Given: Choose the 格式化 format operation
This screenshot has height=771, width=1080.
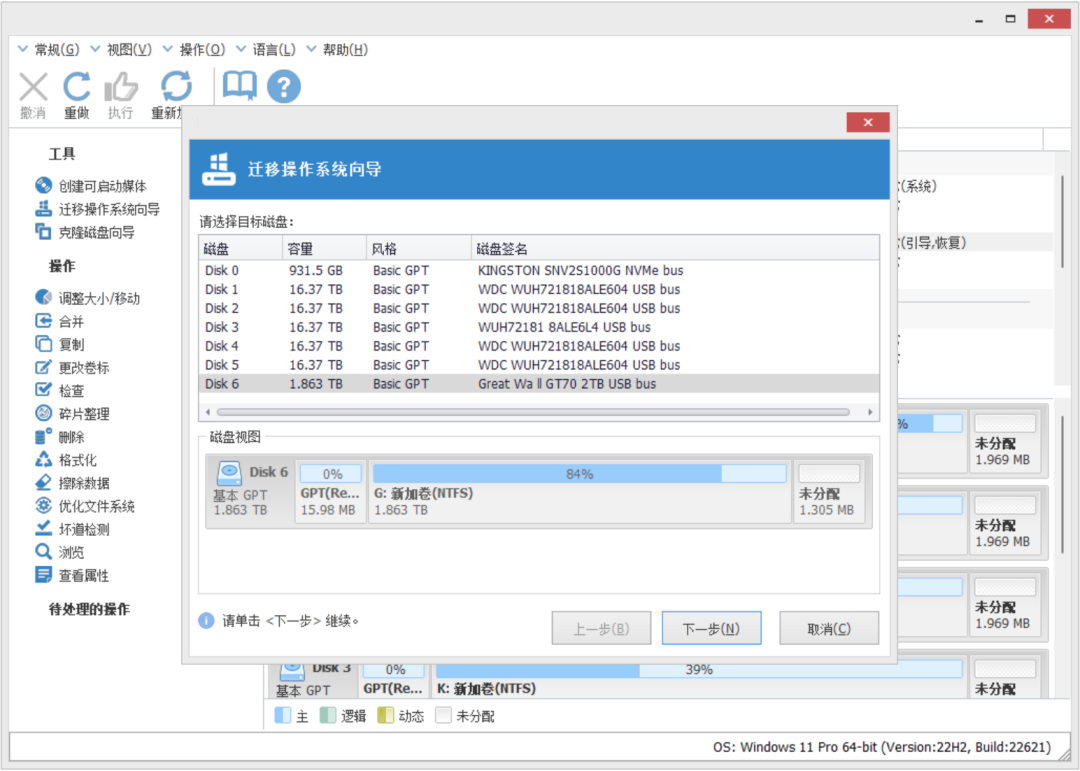Looking at the screenshot, I should tap(65, 460).
